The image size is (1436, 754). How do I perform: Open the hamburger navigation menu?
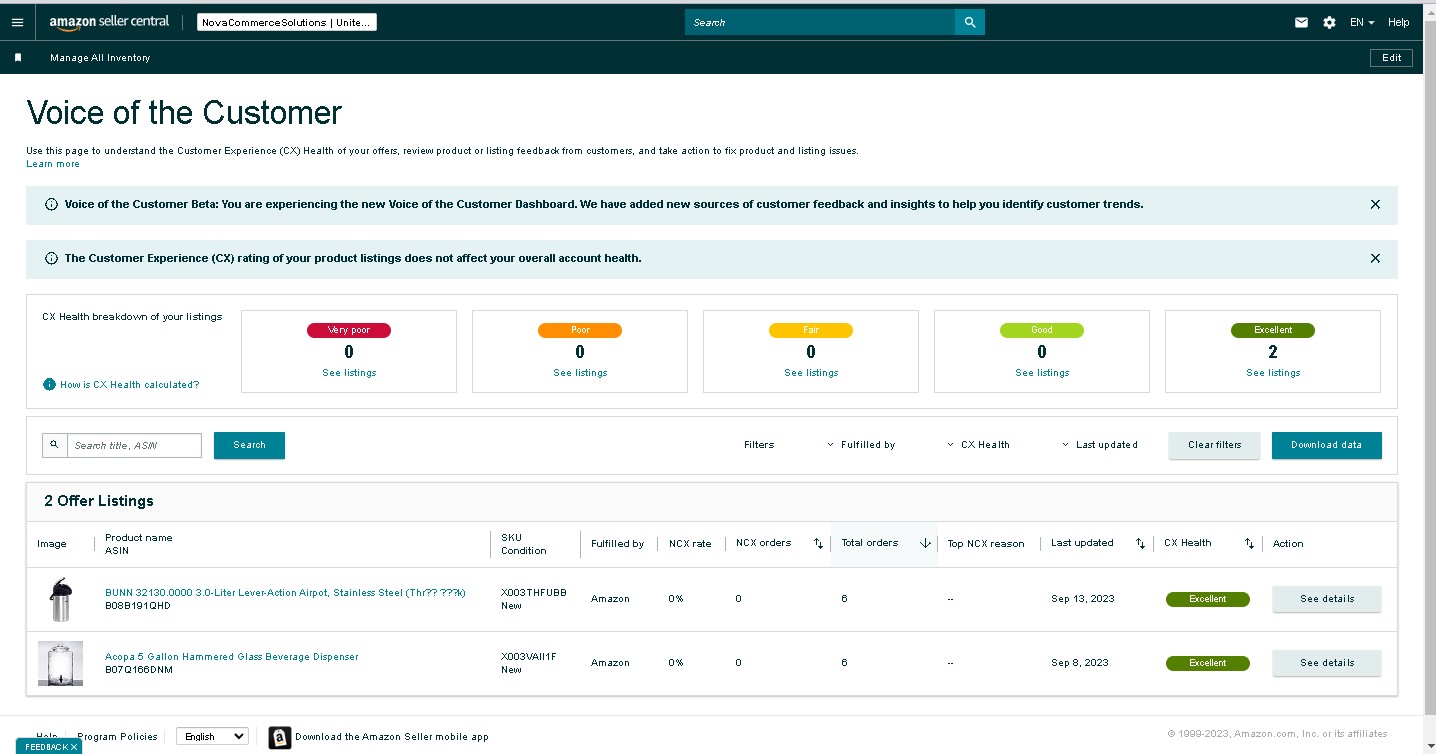17,22
